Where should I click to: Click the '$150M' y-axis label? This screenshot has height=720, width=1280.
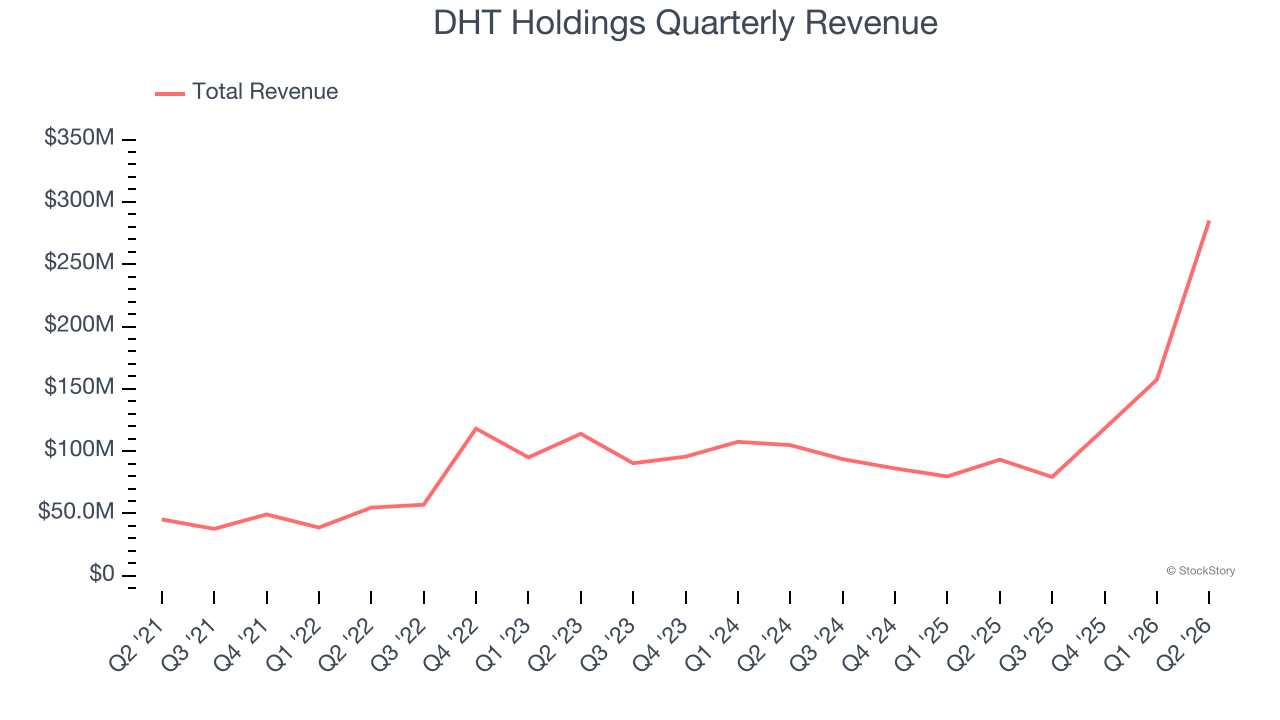[78, 388]
